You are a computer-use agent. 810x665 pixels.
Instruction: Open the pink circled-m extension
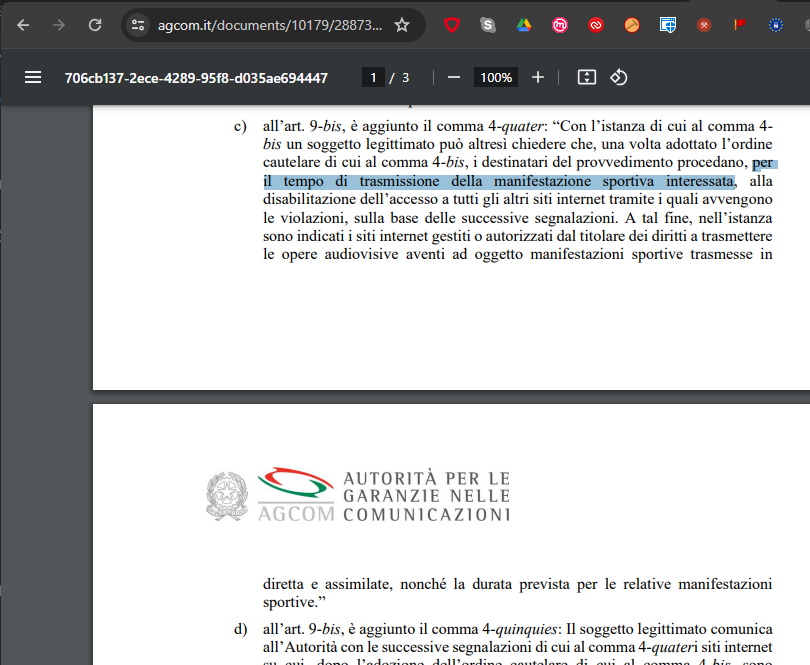click(560, 25)
